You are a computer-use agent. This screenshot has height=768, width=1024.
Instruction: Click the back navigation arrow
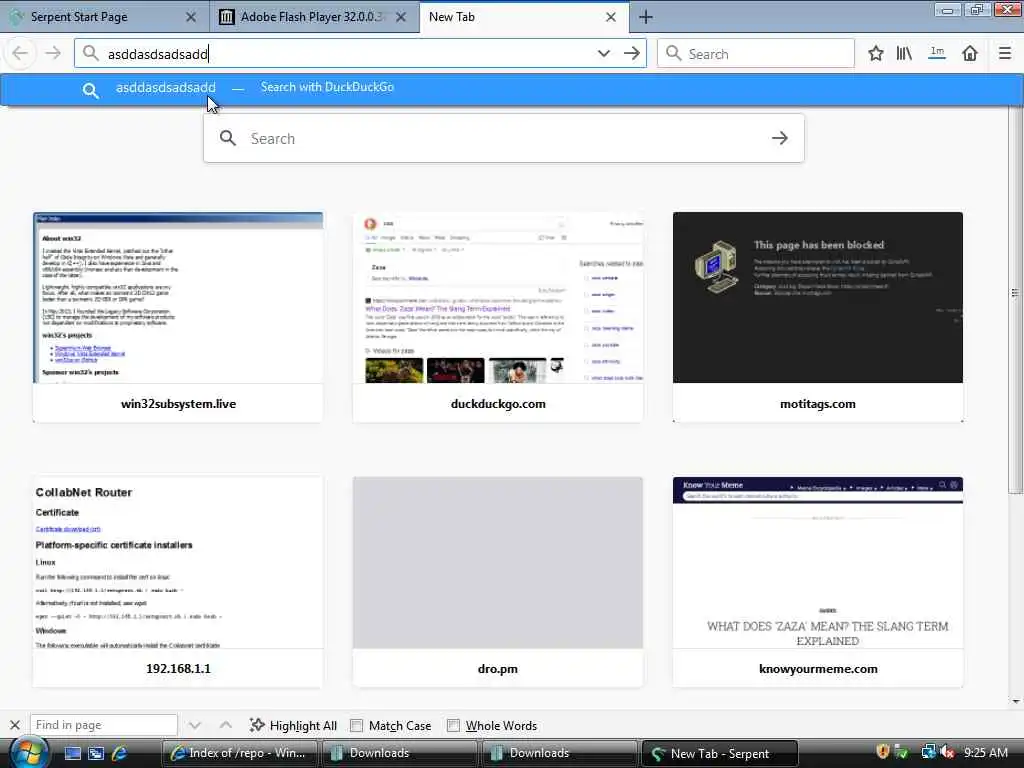coord(21,54)
